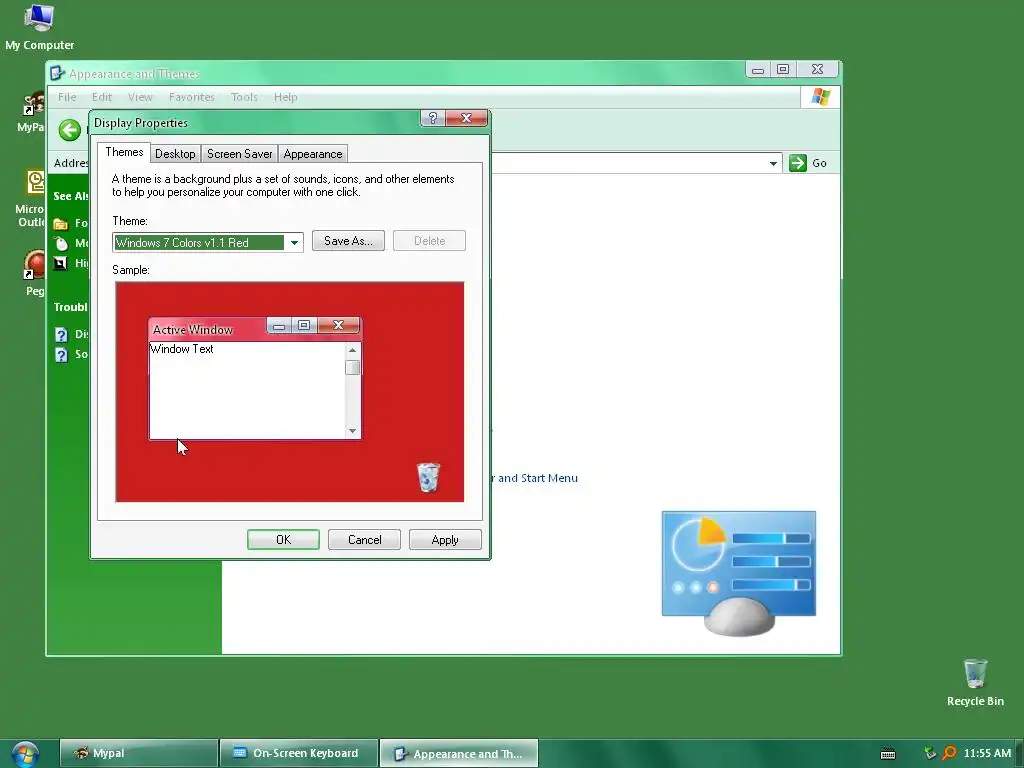Click the sample window scrollbar up arrow
Image resolution: width=1024 pixels, height=768 pixels.
click(353, 351)
